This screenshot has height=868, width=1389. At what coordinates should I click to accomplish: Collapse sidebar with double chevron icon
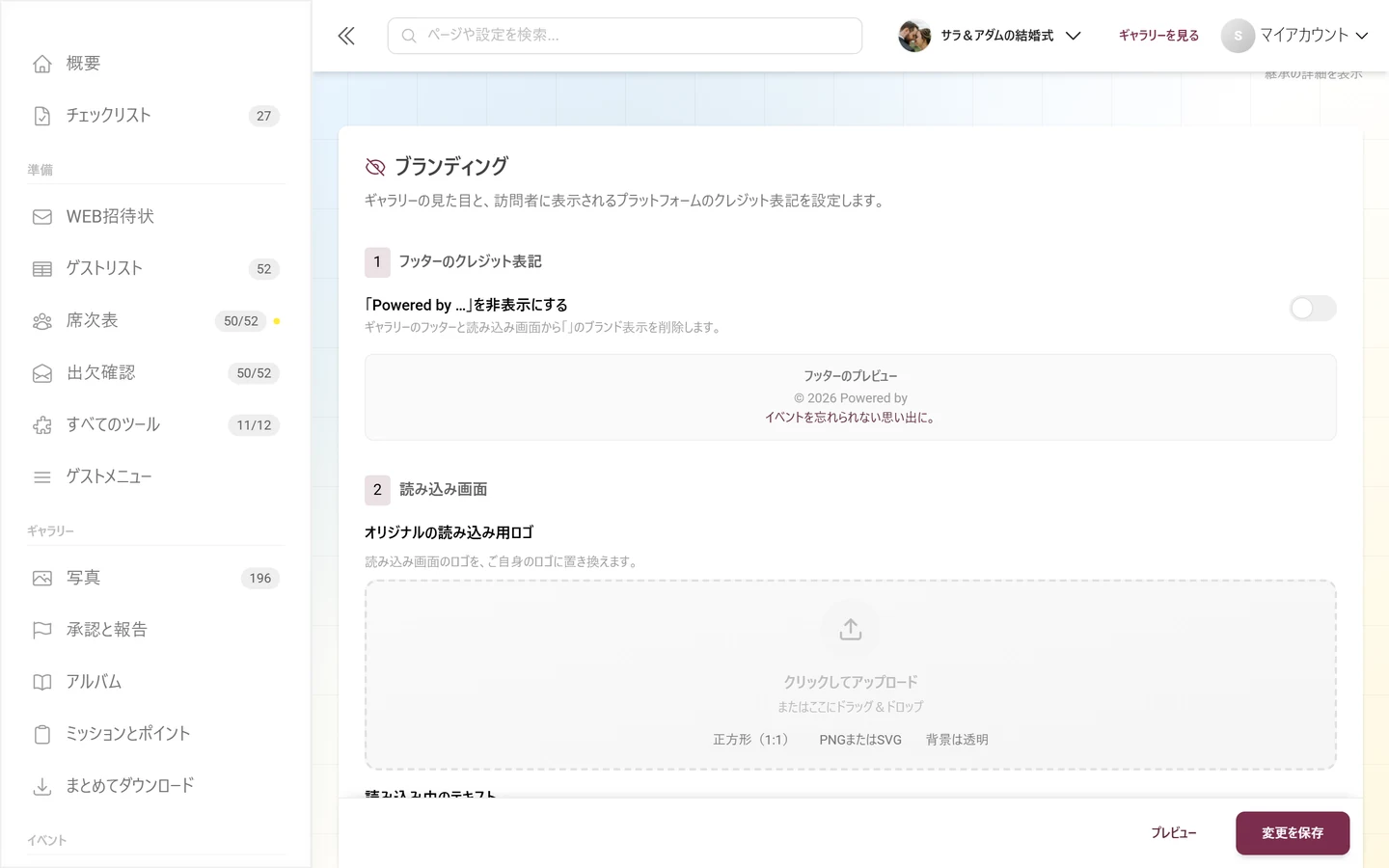(x=346, y=36)
